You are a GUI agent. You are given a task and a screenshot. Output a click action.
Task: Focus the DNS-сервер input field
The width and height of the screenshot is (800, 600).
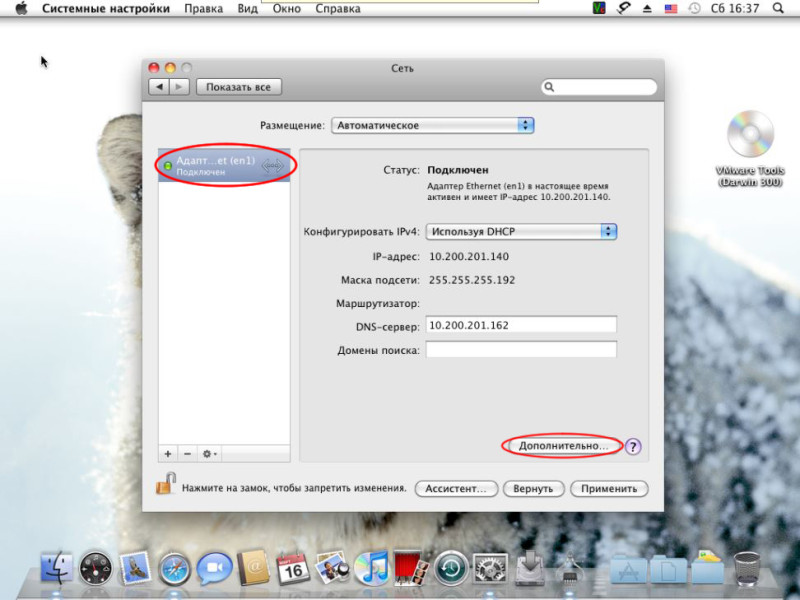click(x=521, y=325)
